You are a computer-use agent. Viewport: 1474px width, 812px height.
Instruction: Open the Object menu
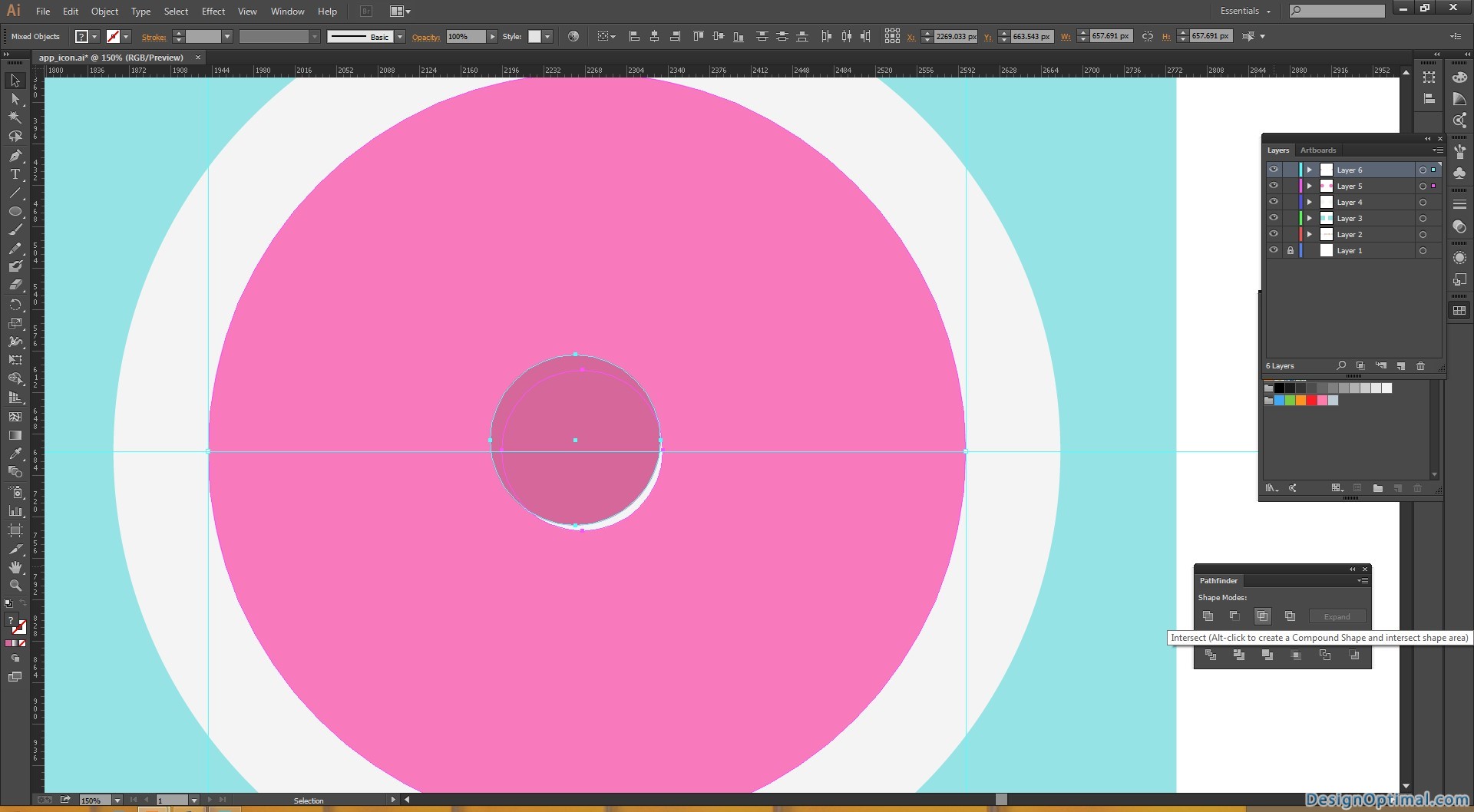coord(104,11)
